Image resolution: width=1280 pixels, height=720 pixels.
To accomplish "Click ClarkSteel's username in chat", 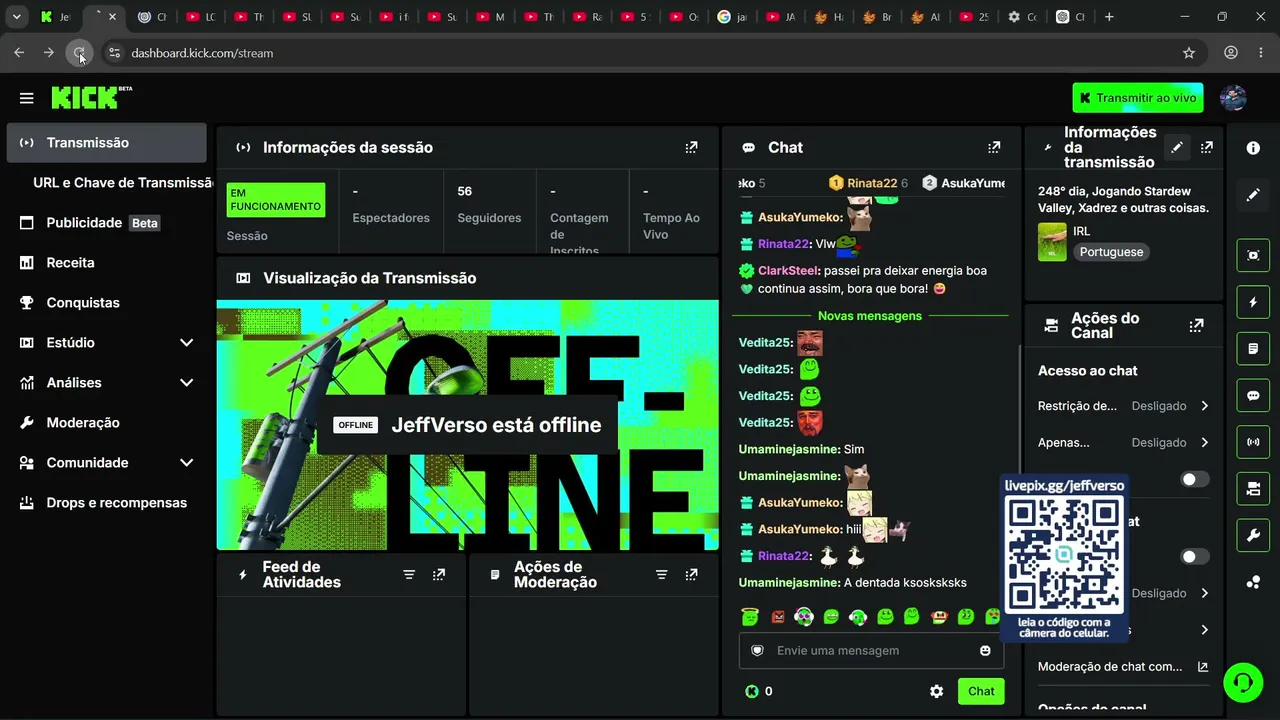I will pos(788,271).
